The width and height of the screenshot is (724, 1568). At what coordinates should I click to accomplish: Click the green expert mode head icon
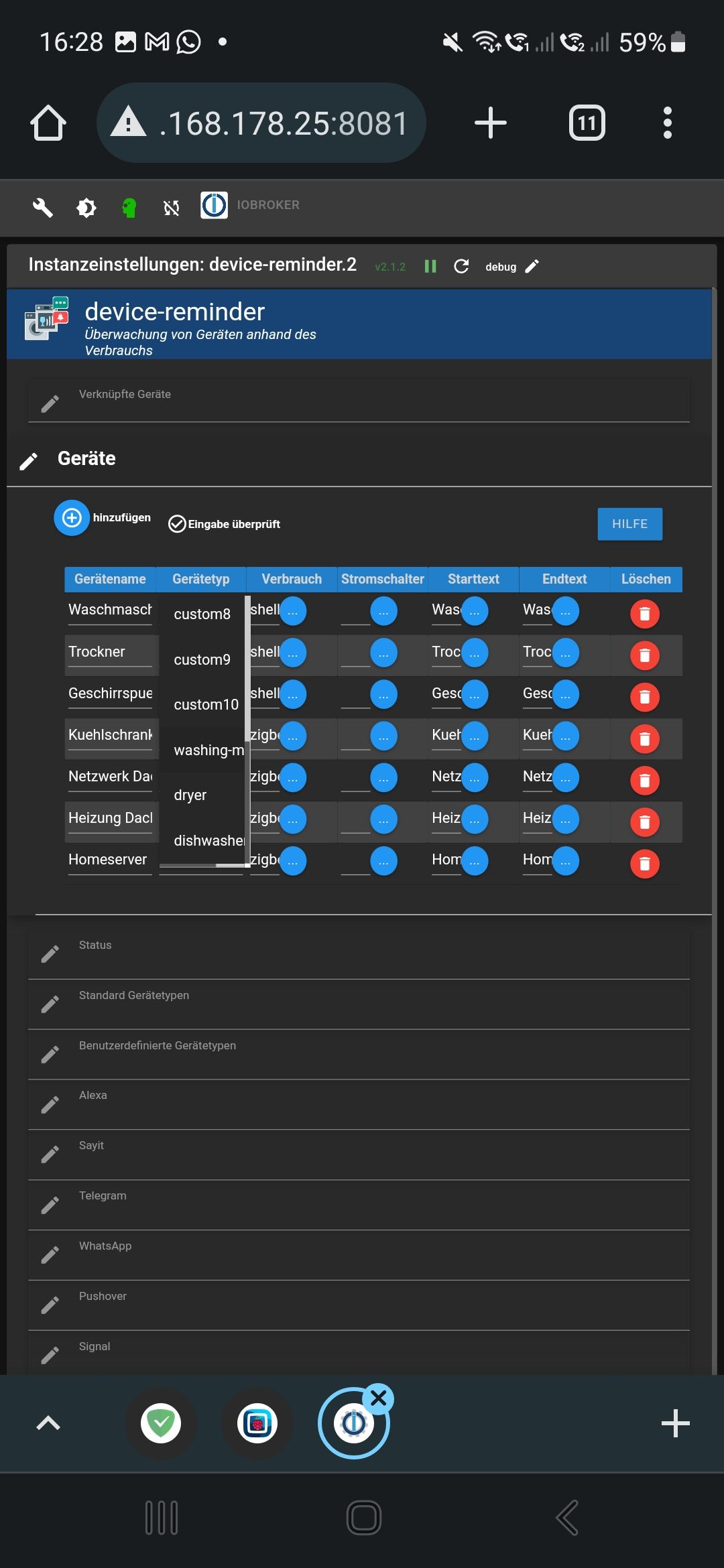(x=129, y=208)
